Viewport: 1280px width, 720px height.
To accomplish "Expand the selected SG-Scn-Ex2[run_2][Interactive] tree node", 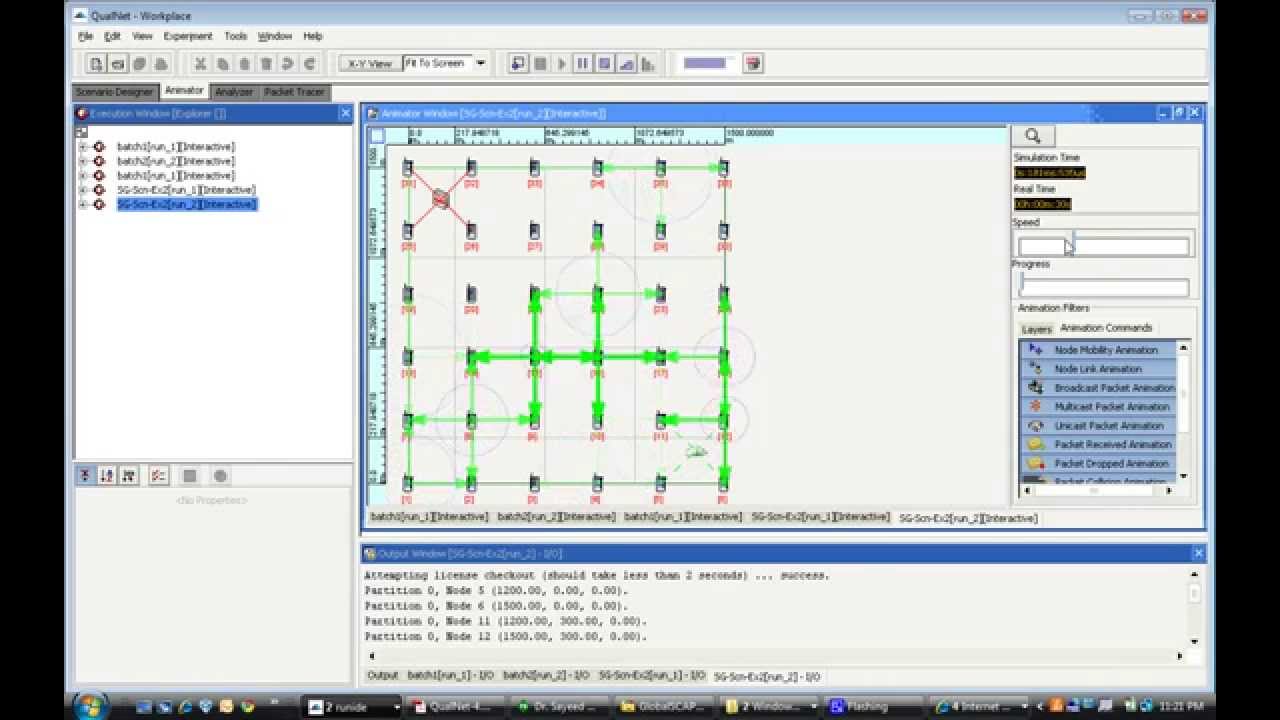I will coord(82,205).
